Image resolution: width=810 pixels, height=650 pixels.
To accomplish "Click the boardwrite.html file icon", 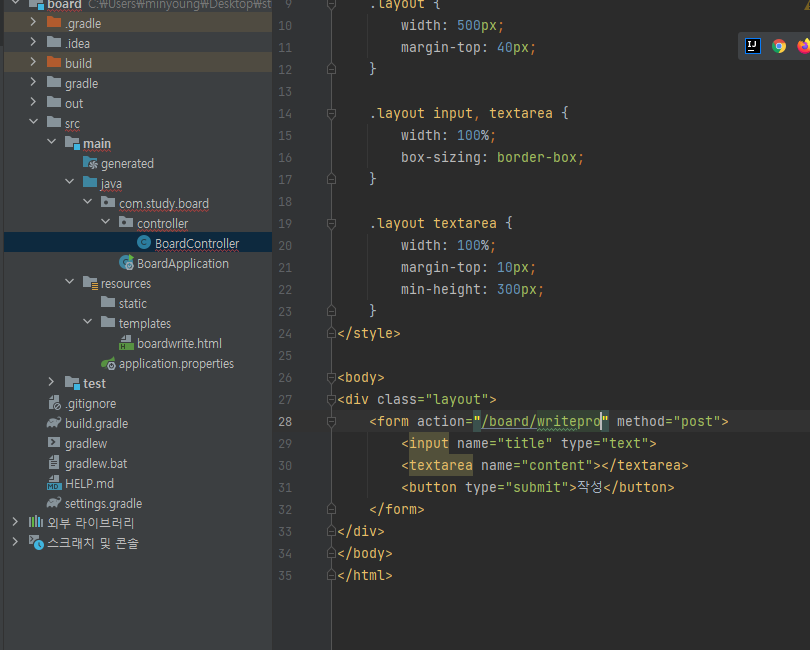I will [x=126, y=343].
